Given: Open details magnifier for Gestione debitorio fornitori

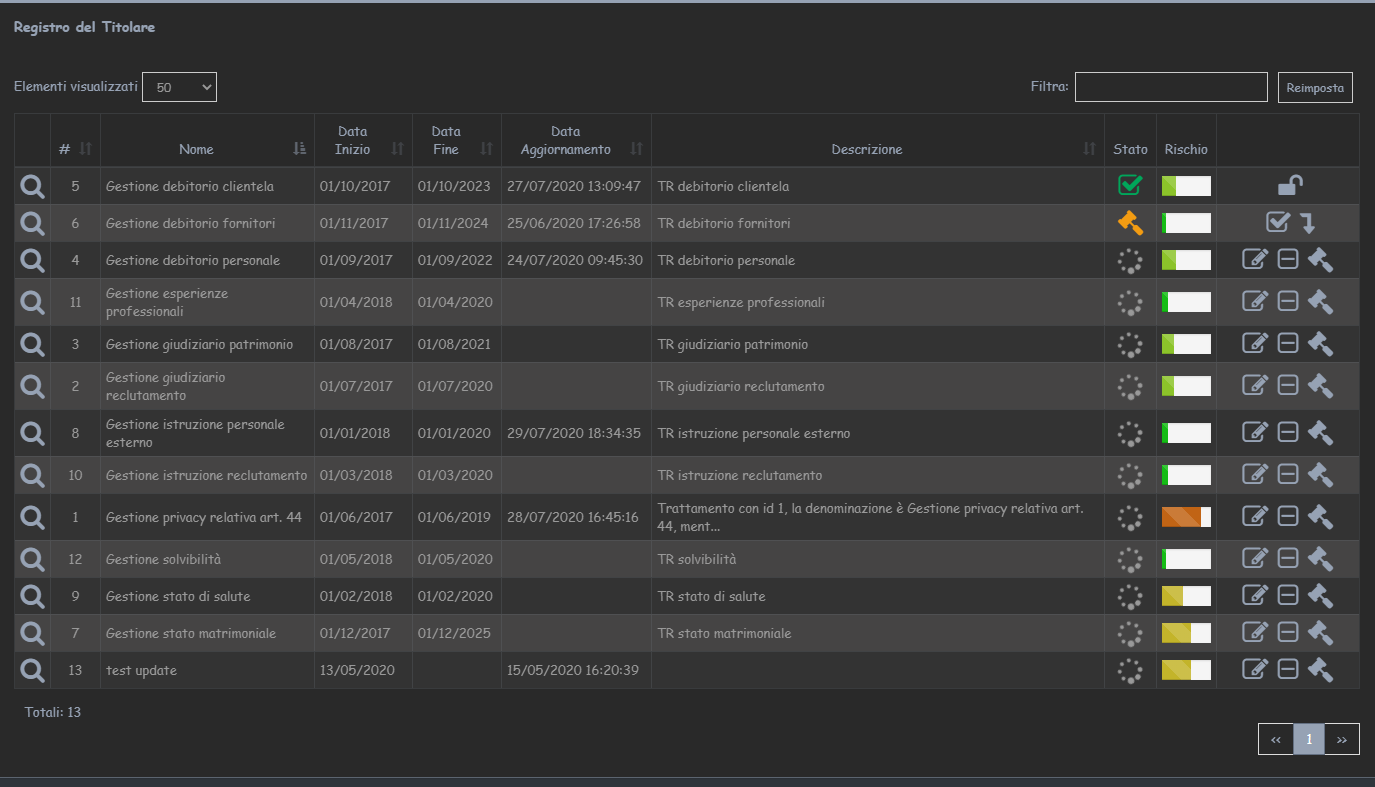Looking at the screenshot, I should pos(33,223).
